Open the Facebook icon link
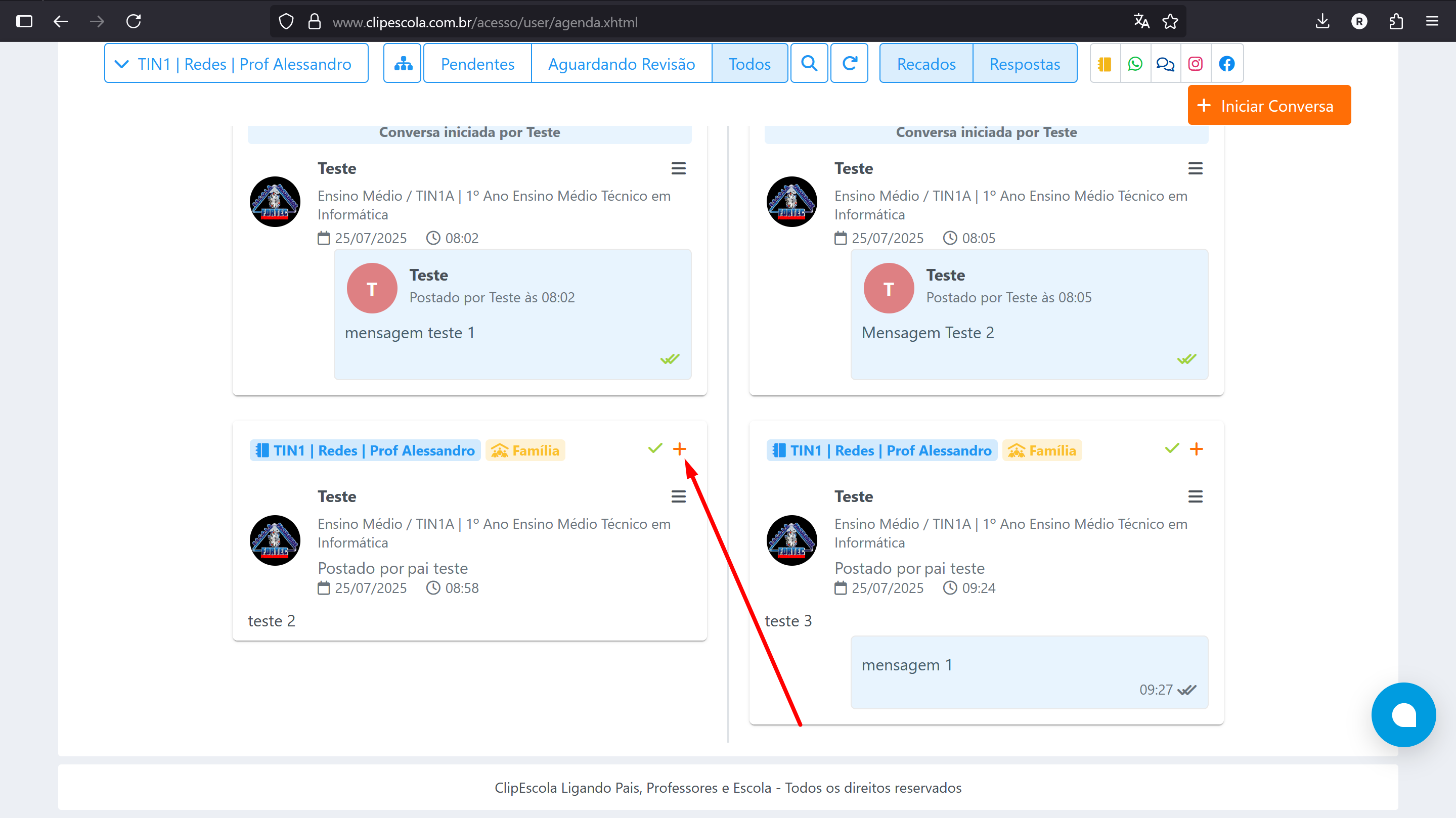The image size is (1456, 818). tap(1226, 64)
